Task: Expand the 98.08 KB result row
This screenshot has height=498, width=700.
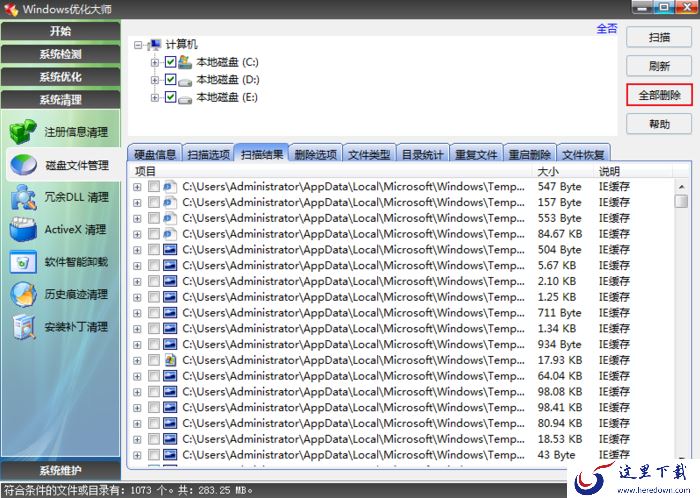Action: [137, 392]
